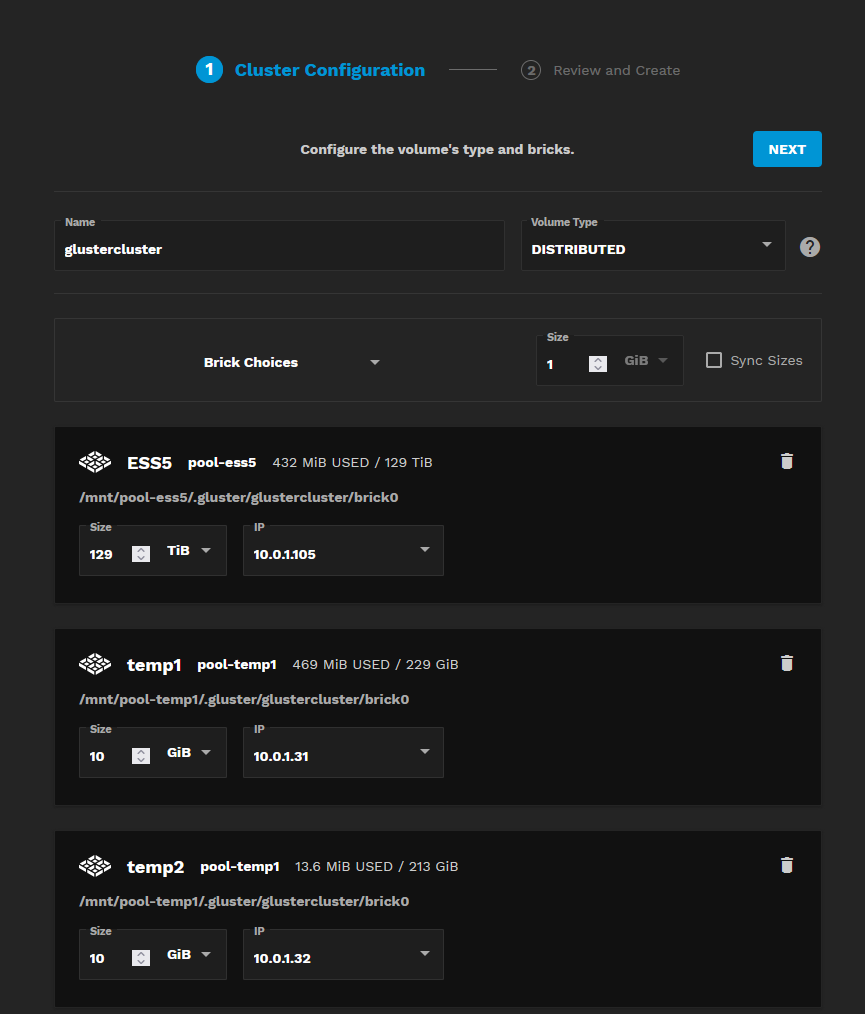This screenshot has width=865, height=1014.
Task: Click the temp2 Size field showing 10
Action: pyautogui.click(x=107, y=958)
